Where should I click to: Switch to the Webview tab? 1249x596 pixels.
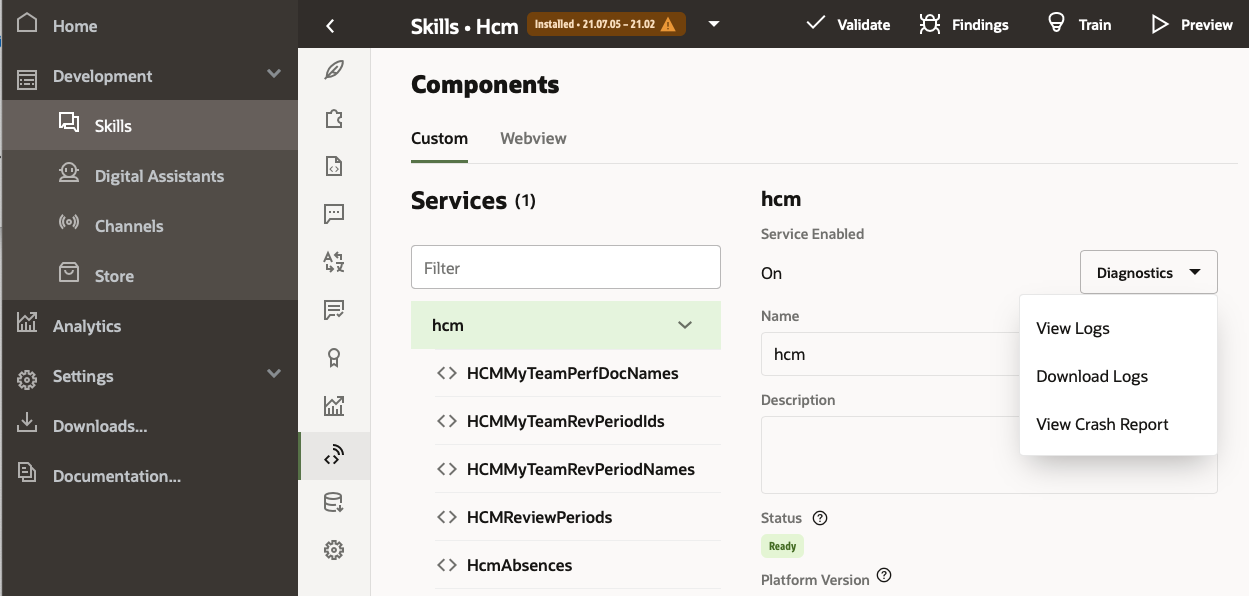(533, 138)
